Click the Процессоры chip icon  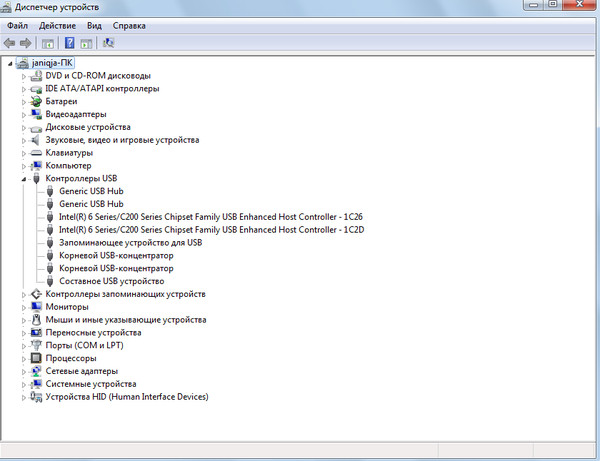[x=36, y=358]
